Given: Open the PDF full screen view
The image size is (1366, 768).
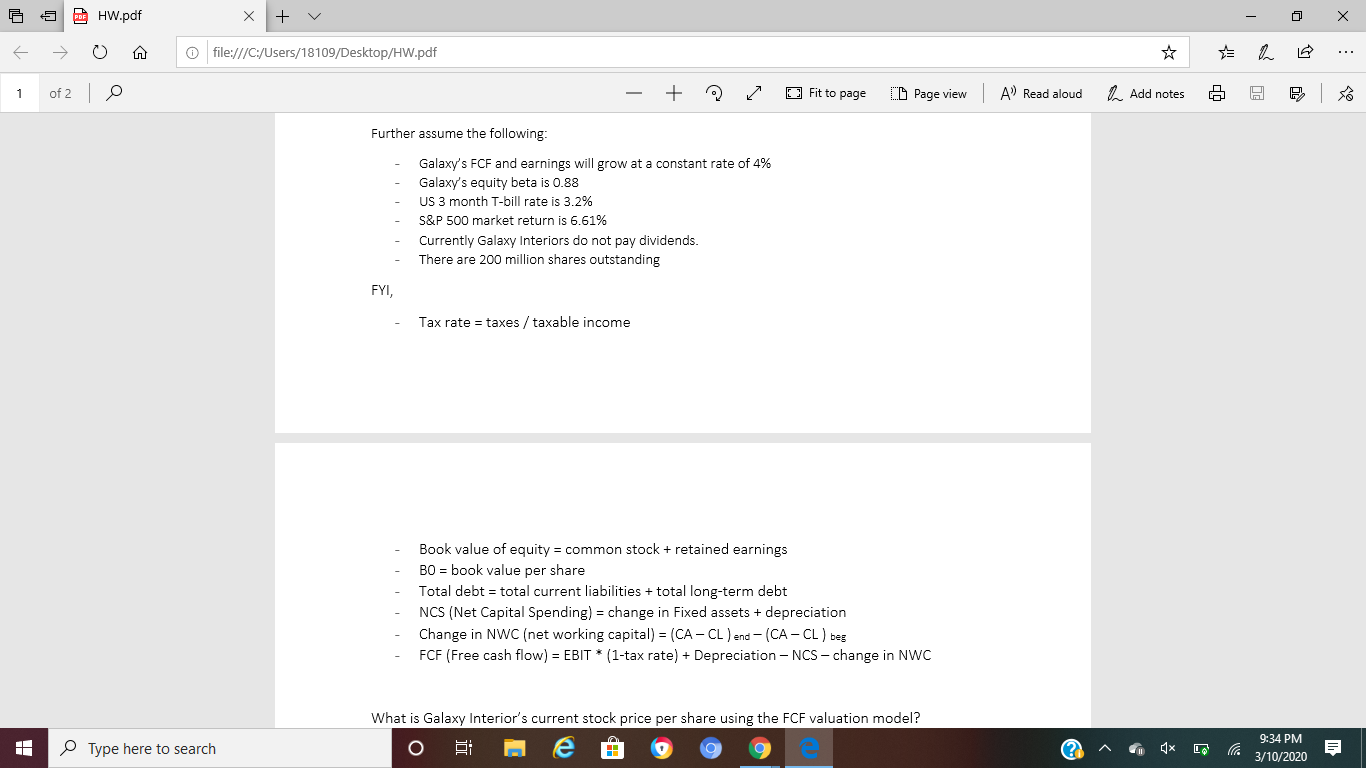Looking at the screenshot, I should pos(753,92).
